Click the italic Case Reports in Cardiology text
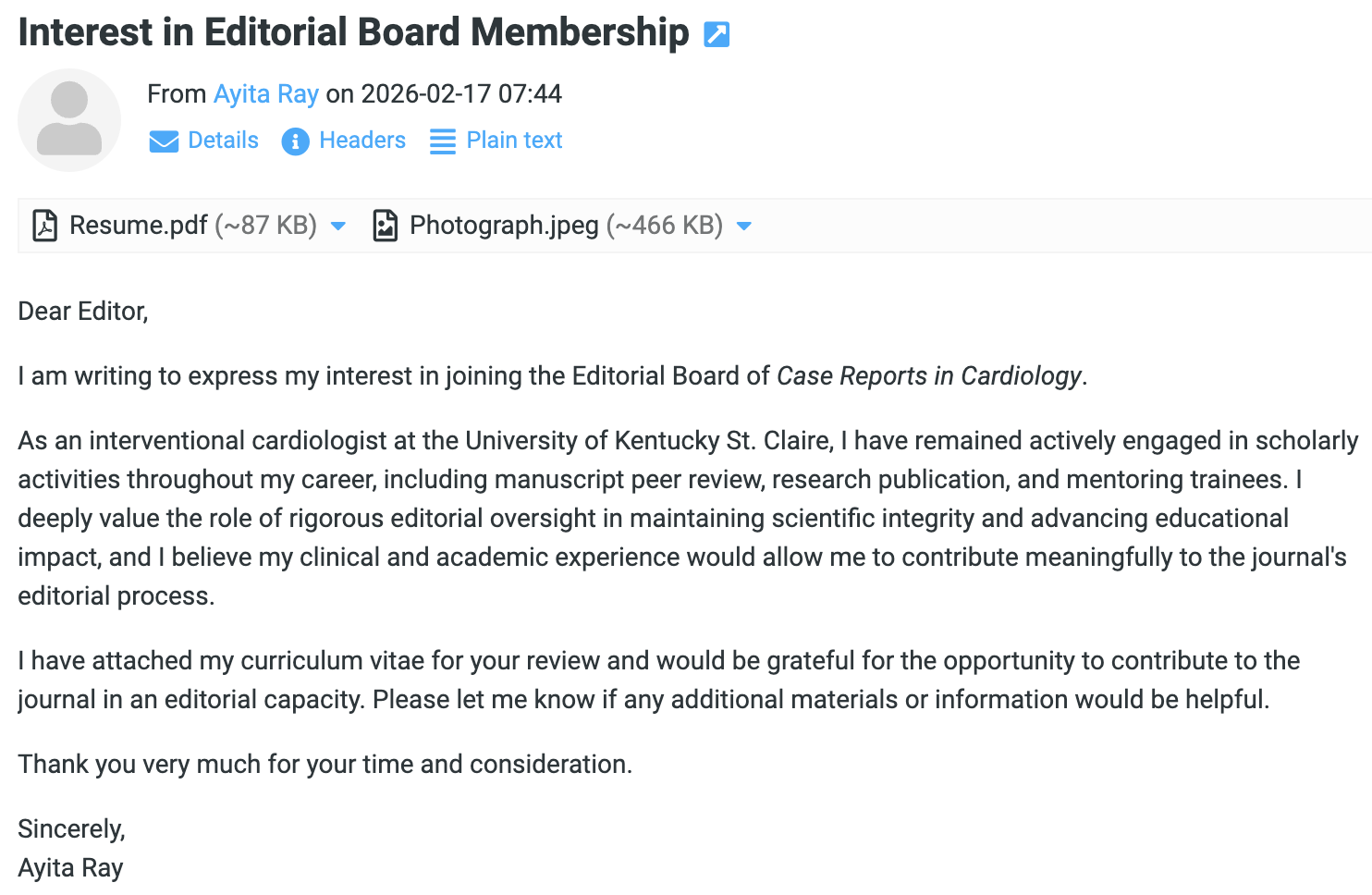The image size is (1372, 895). [x=929, y=376]
